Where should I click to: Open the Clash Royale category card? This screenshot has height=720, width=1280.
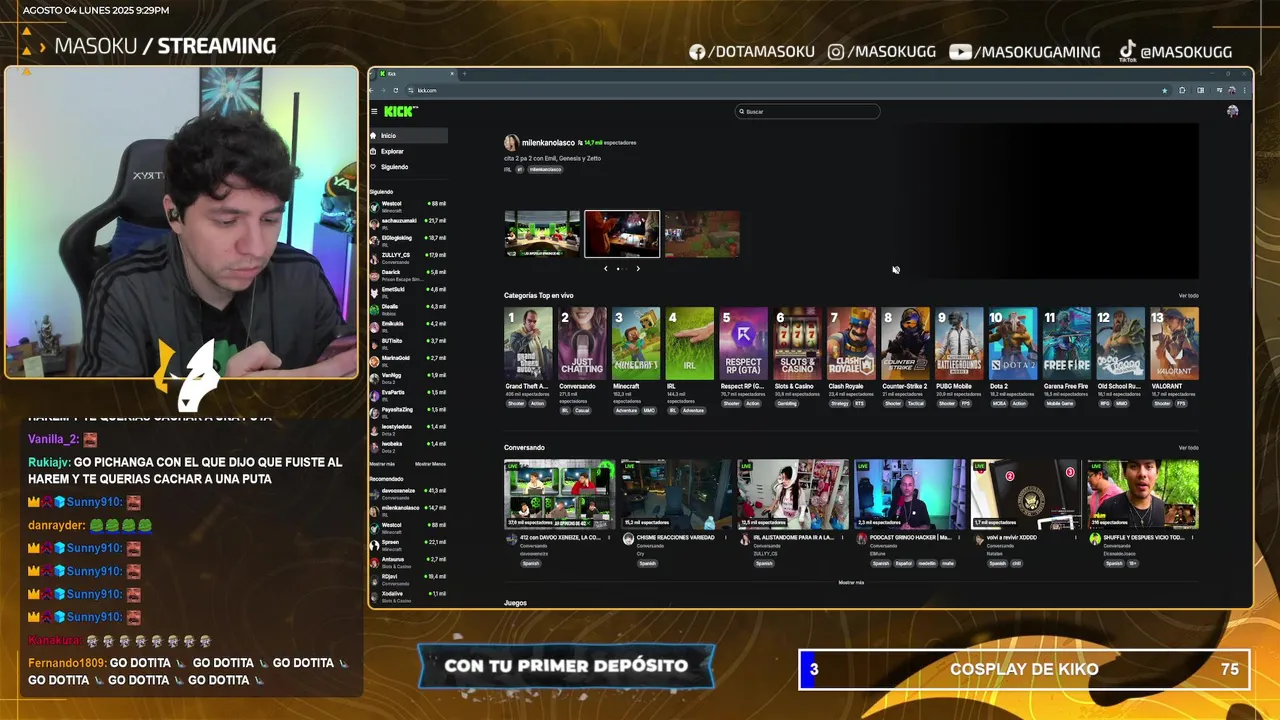tap(852, 344)
